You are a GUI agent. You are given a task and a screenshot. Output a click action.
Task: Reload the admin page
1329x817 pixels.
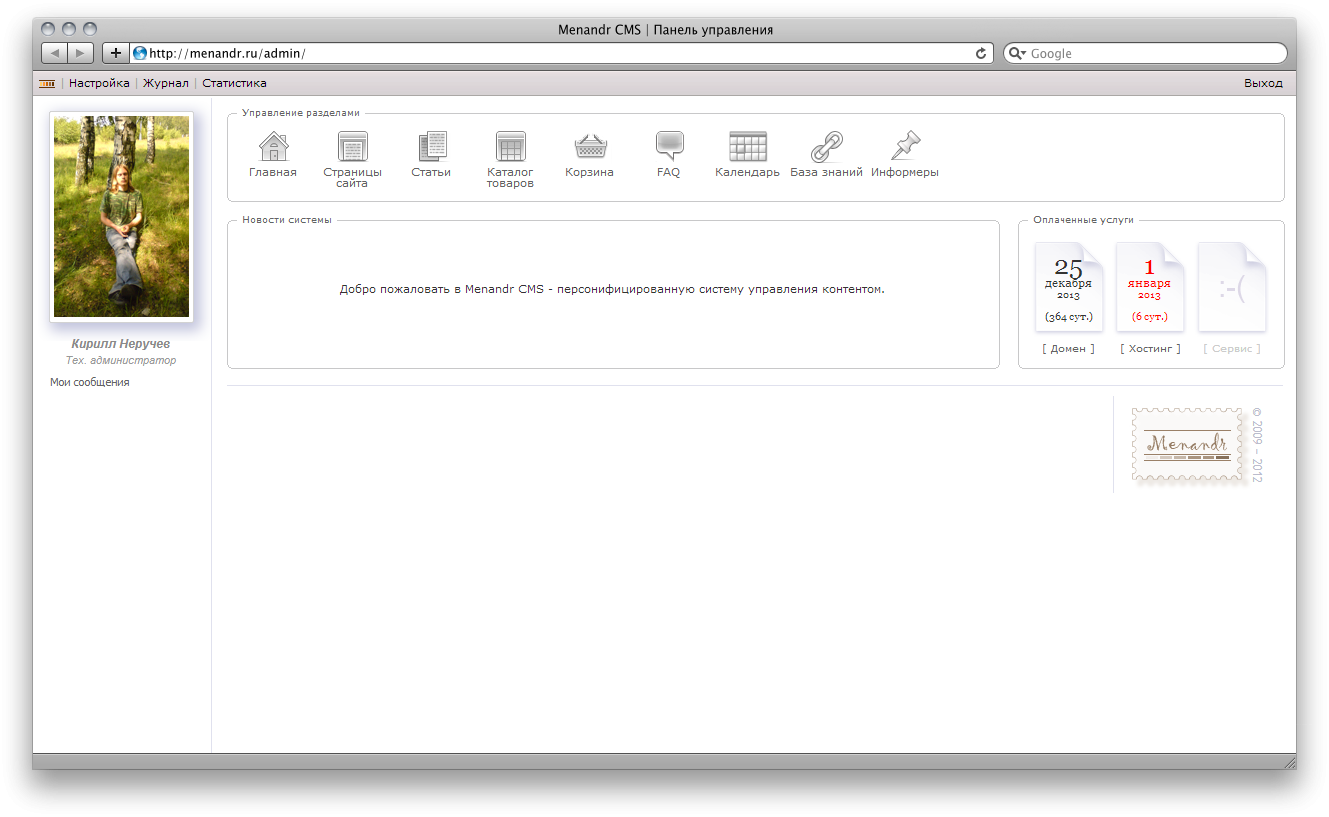tap(981, 53)
